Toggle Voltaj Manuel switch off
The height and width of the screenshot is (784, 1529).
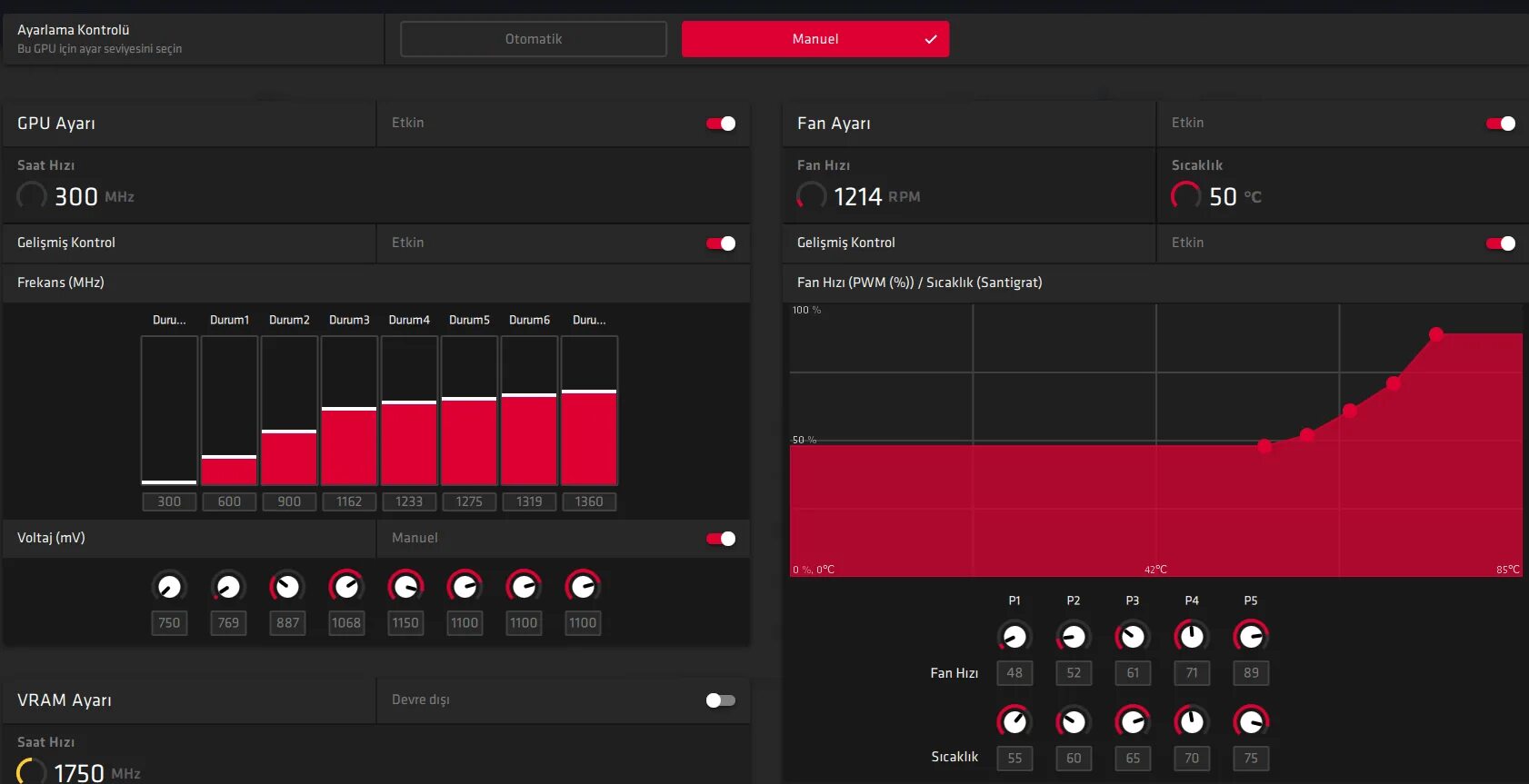pyautogui.click(x=721, y=539)
